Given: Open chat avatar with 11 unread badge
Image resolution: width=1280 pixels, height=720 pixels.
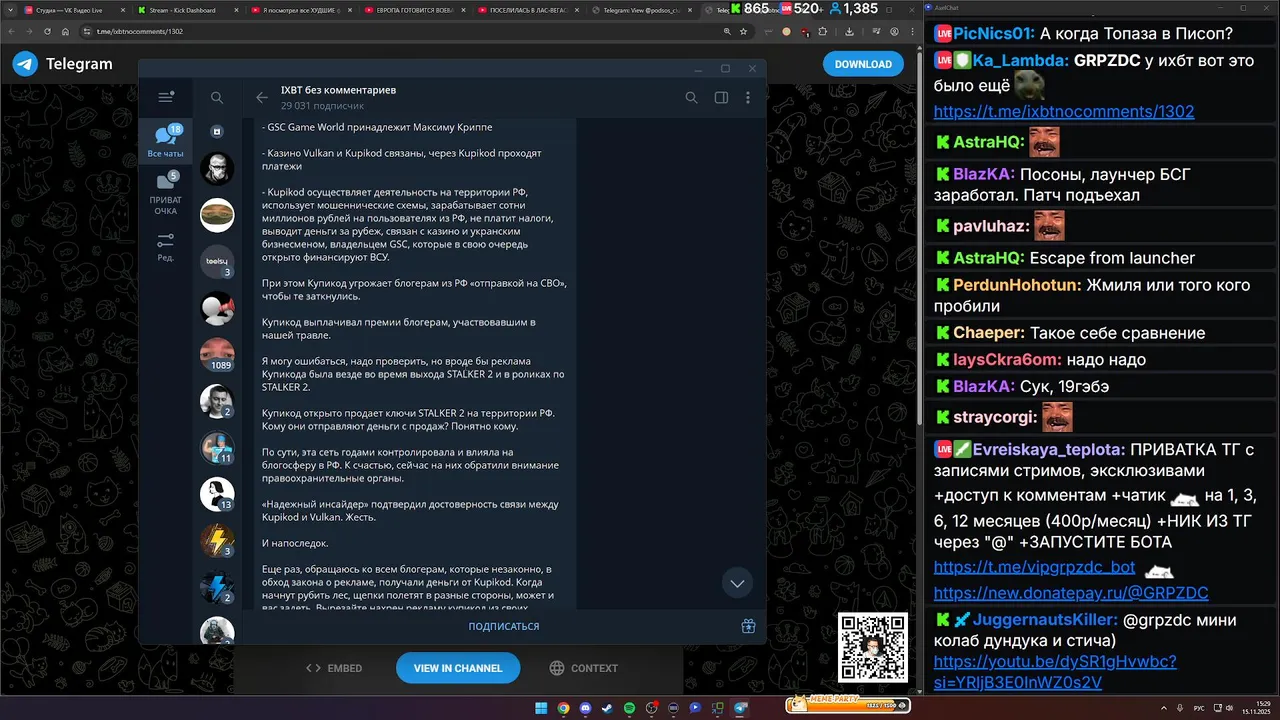Looking at the screenshot, I should coord(217,447).
